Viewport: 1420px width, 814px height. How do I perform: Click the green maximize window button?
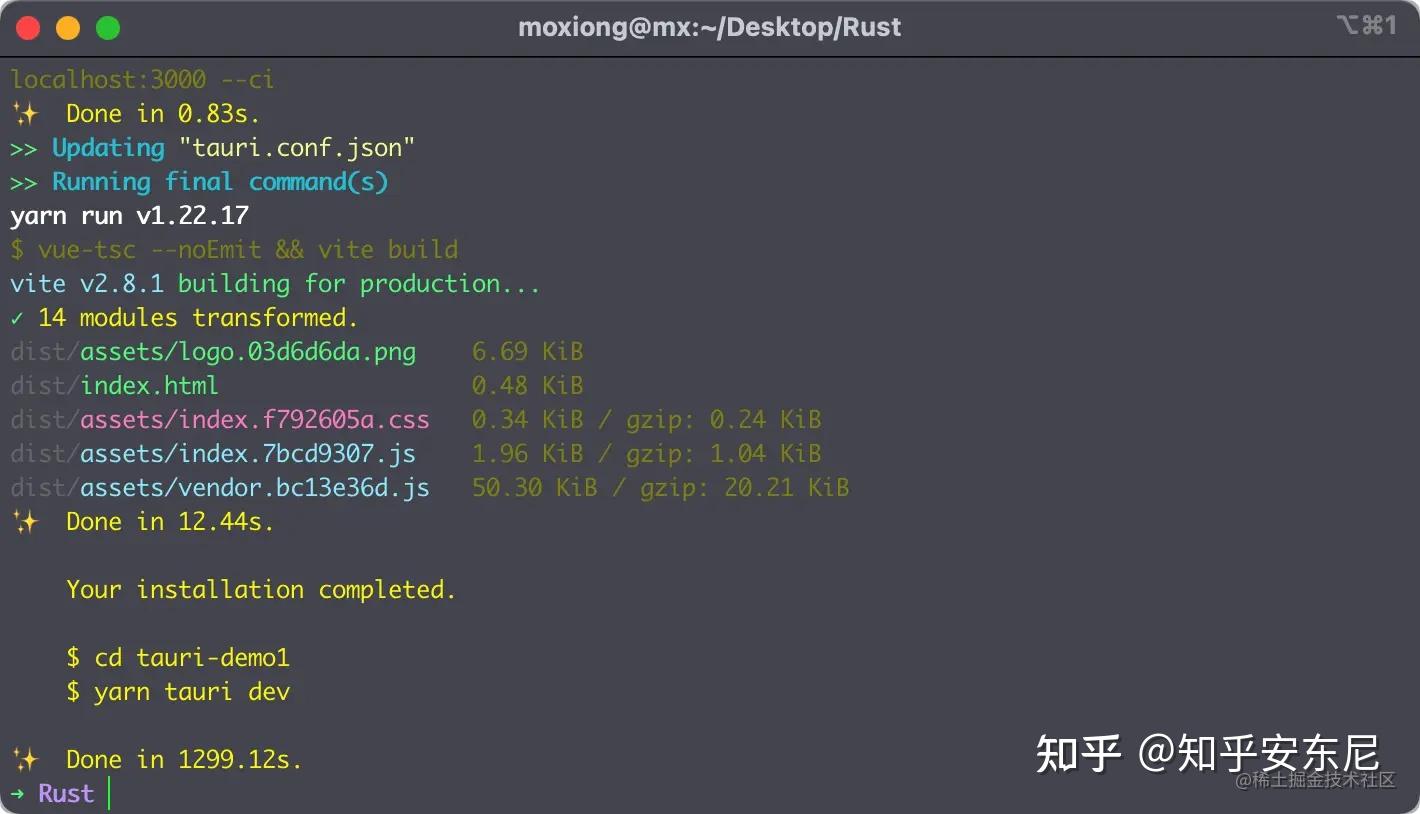pyautogui.click(x=107, y=28)
